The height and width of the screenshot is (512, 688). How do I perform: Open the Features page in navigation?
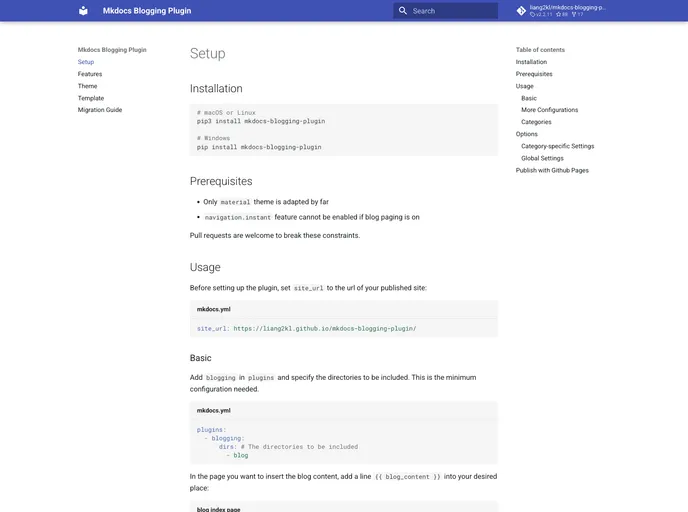(90, 74)
